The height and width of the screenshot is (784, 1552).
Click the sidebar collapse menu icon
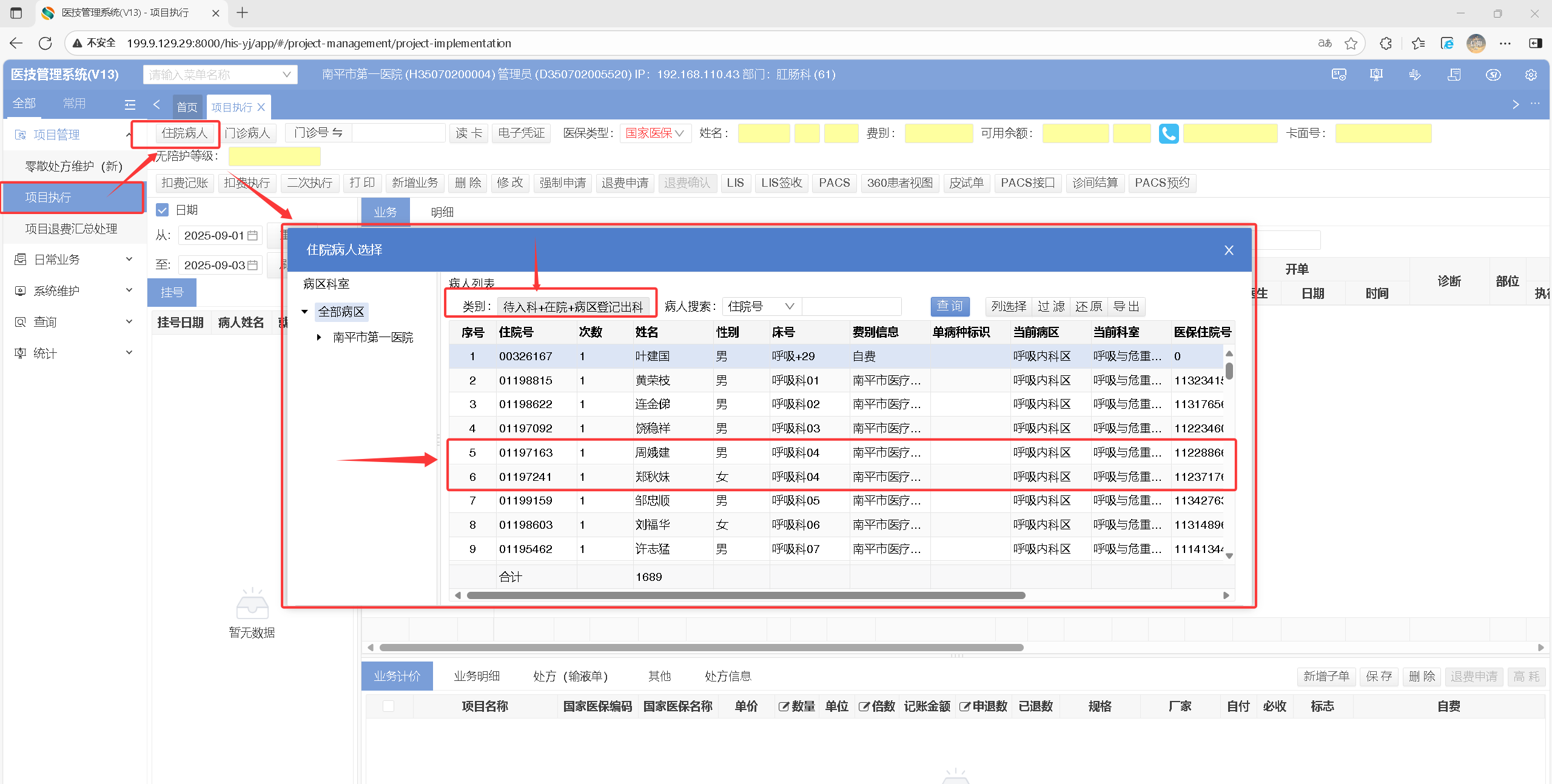pos(130,105)
